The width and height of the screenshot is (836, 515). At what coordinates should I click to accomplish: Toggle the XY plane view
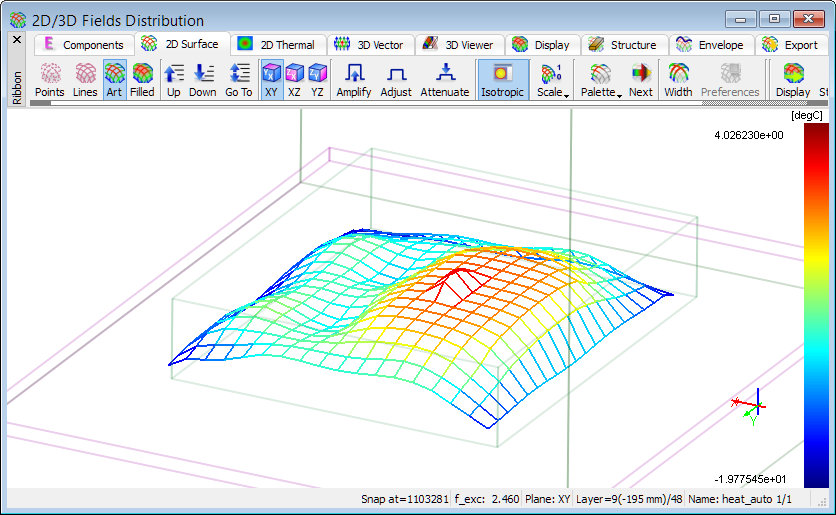click(x=271, y=79)
